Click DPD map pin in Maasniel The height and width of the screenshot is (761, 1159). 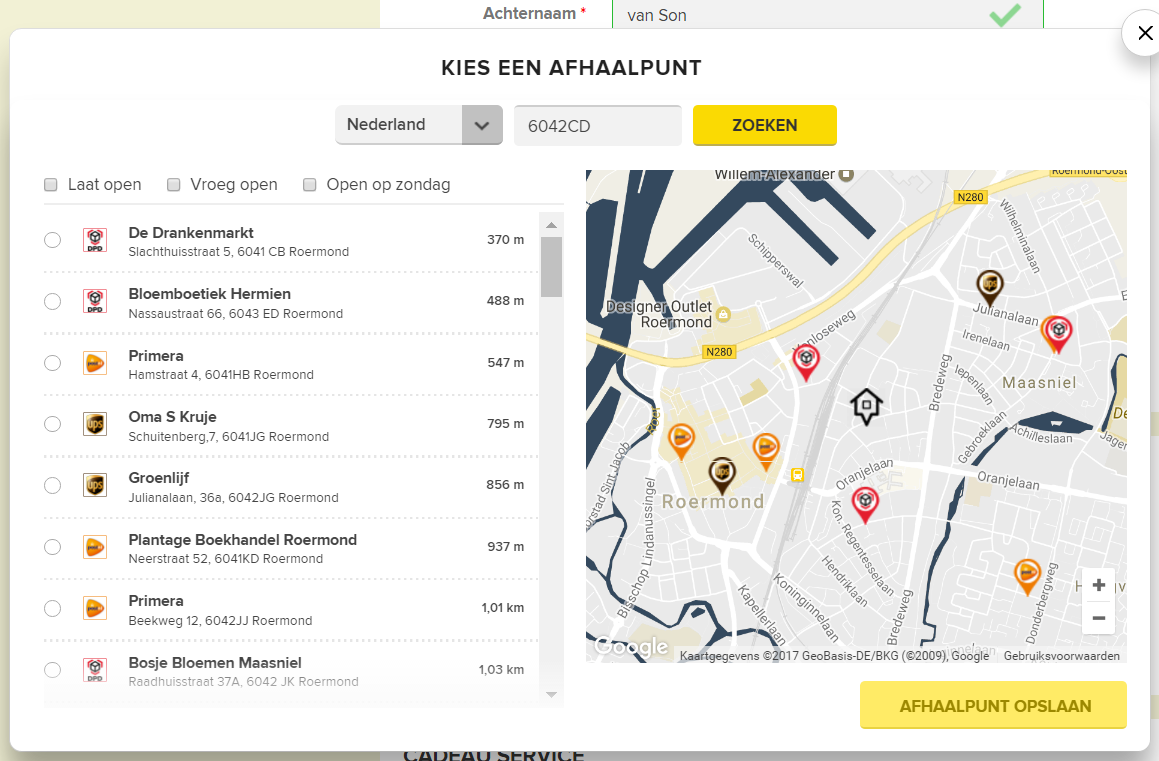[x=1059, y=333]
